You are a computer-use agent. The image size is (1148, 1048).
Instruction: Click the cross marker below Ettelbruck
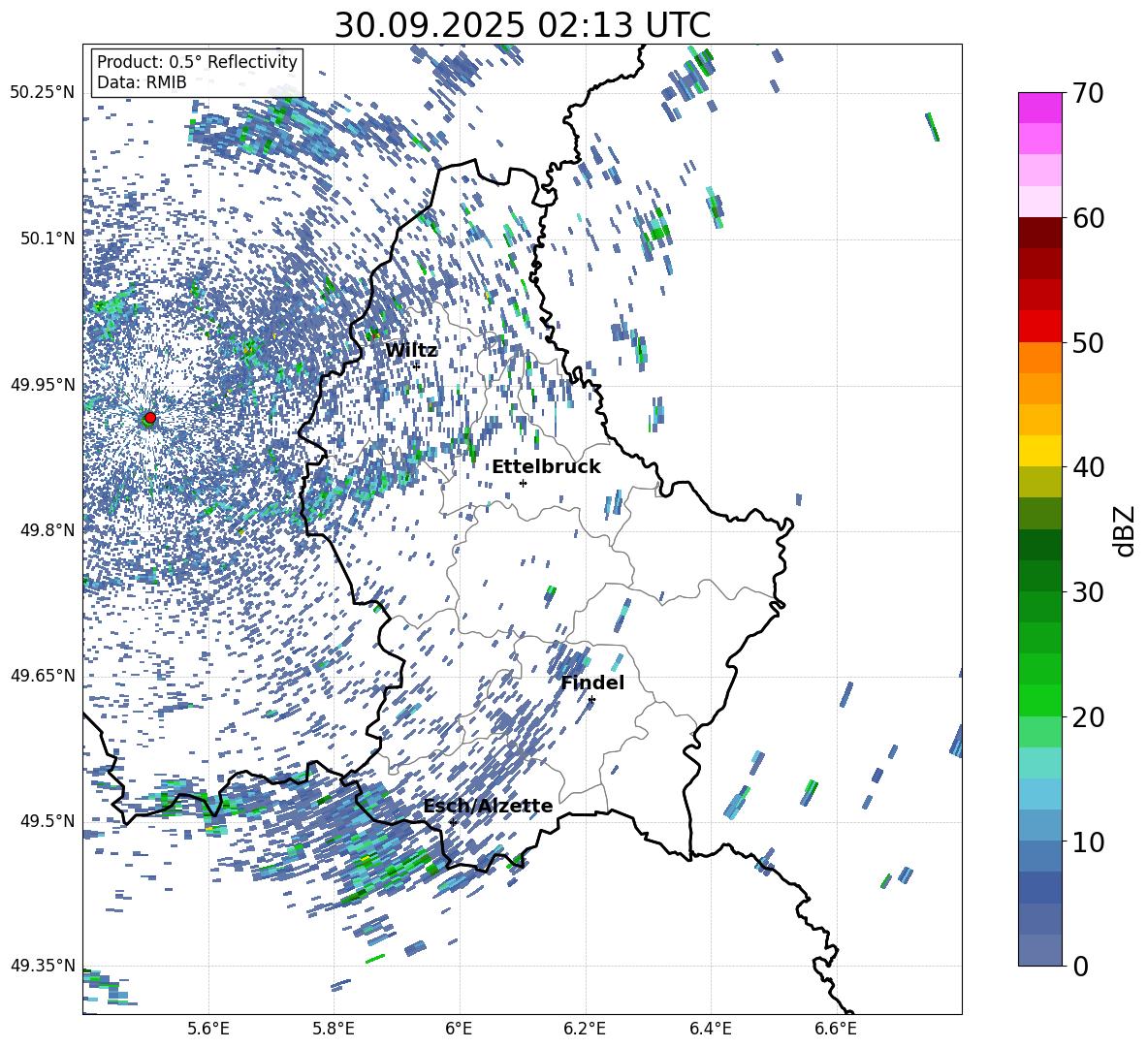click(523, 483)
